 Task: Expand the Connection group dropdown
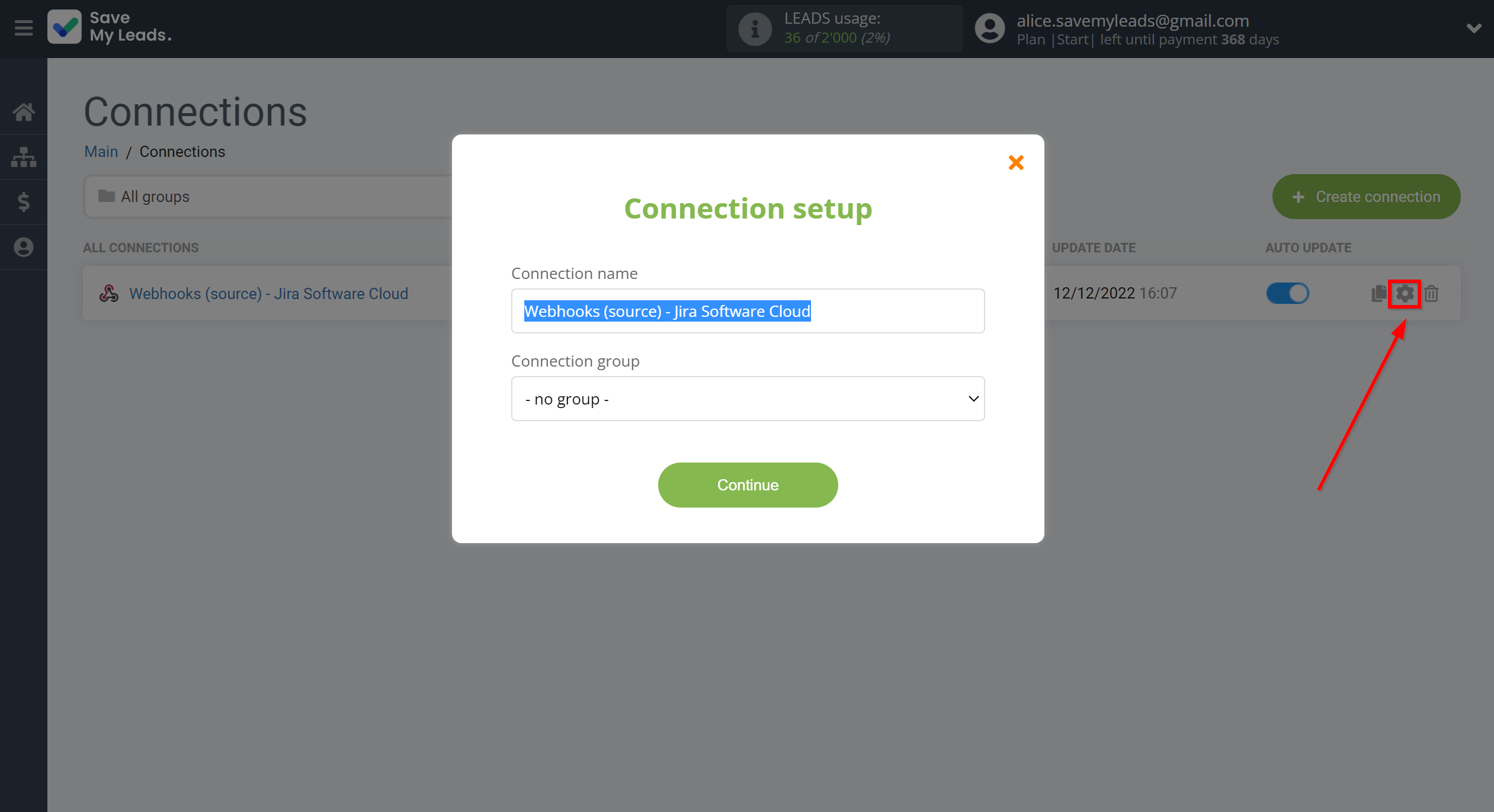748,399
